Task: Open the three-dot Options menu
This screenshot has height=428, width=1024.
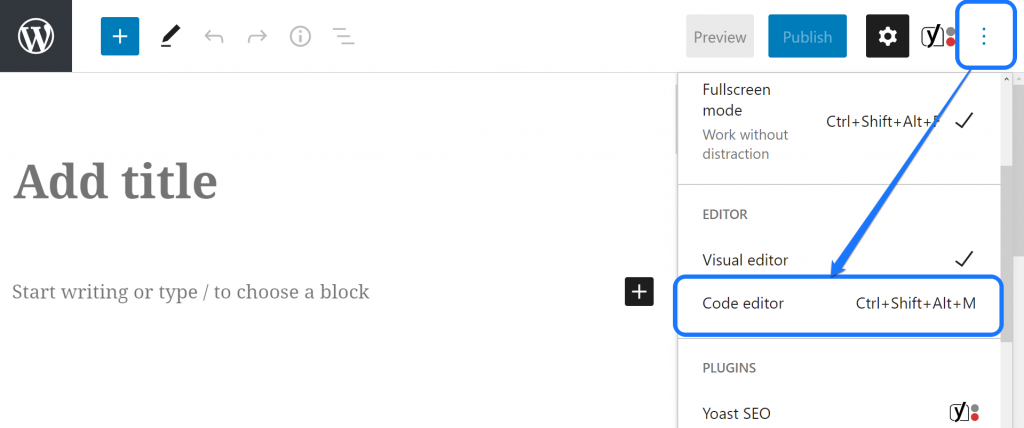Action: (984, 37)
